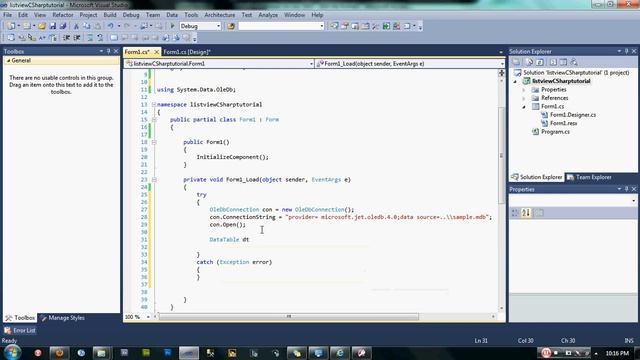Screen dimensions: 640x360
Task: Click the View Class Diagram icon
Action: (574, 62)
